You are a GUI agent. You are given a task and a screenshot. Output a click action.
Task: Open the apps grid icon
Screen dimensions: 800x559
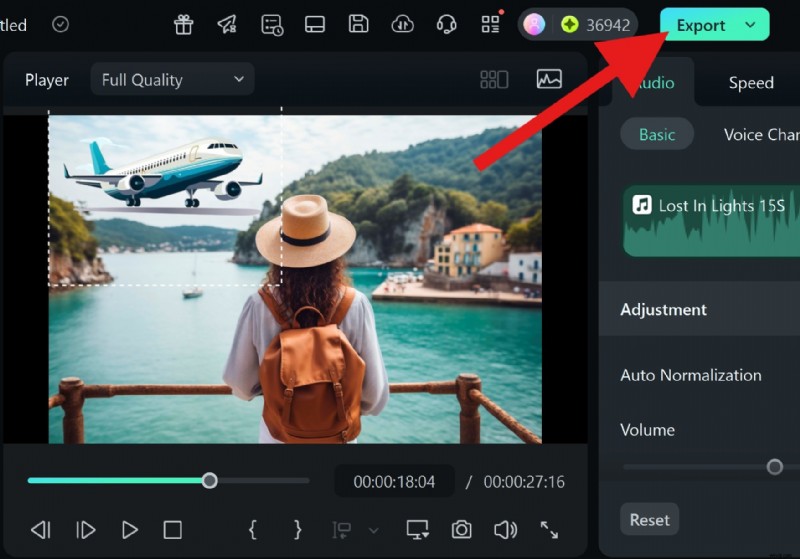pos(491,24)
